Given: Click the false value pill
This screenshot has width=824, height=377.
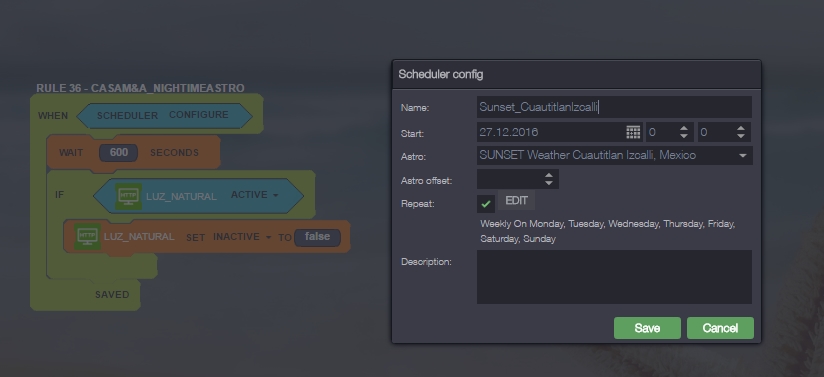Looking at the screenshot, I should click(x=317, y=237).
